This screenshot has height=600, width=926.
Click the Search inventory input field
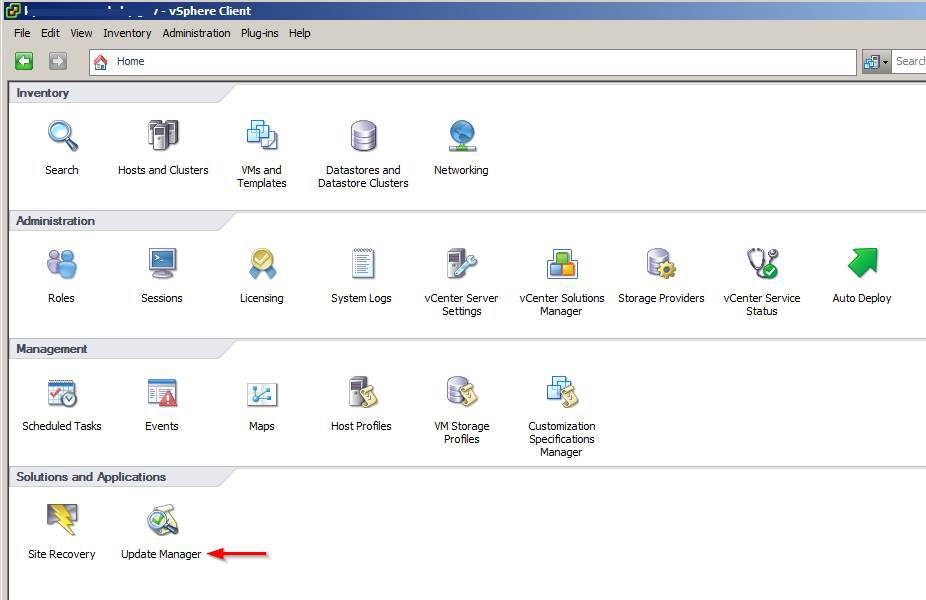(909, 61)
